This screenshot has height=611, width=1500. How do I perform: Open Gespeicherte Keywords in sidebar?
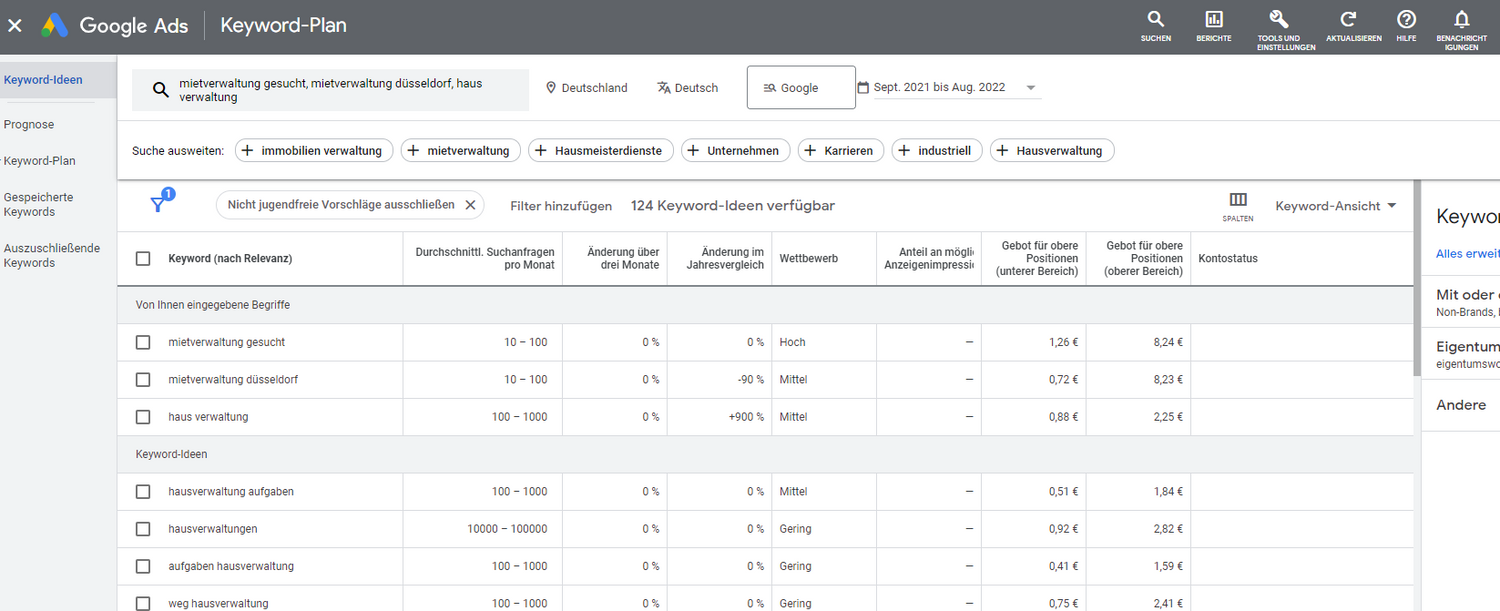pyautogui.click(x=38, y=204)
